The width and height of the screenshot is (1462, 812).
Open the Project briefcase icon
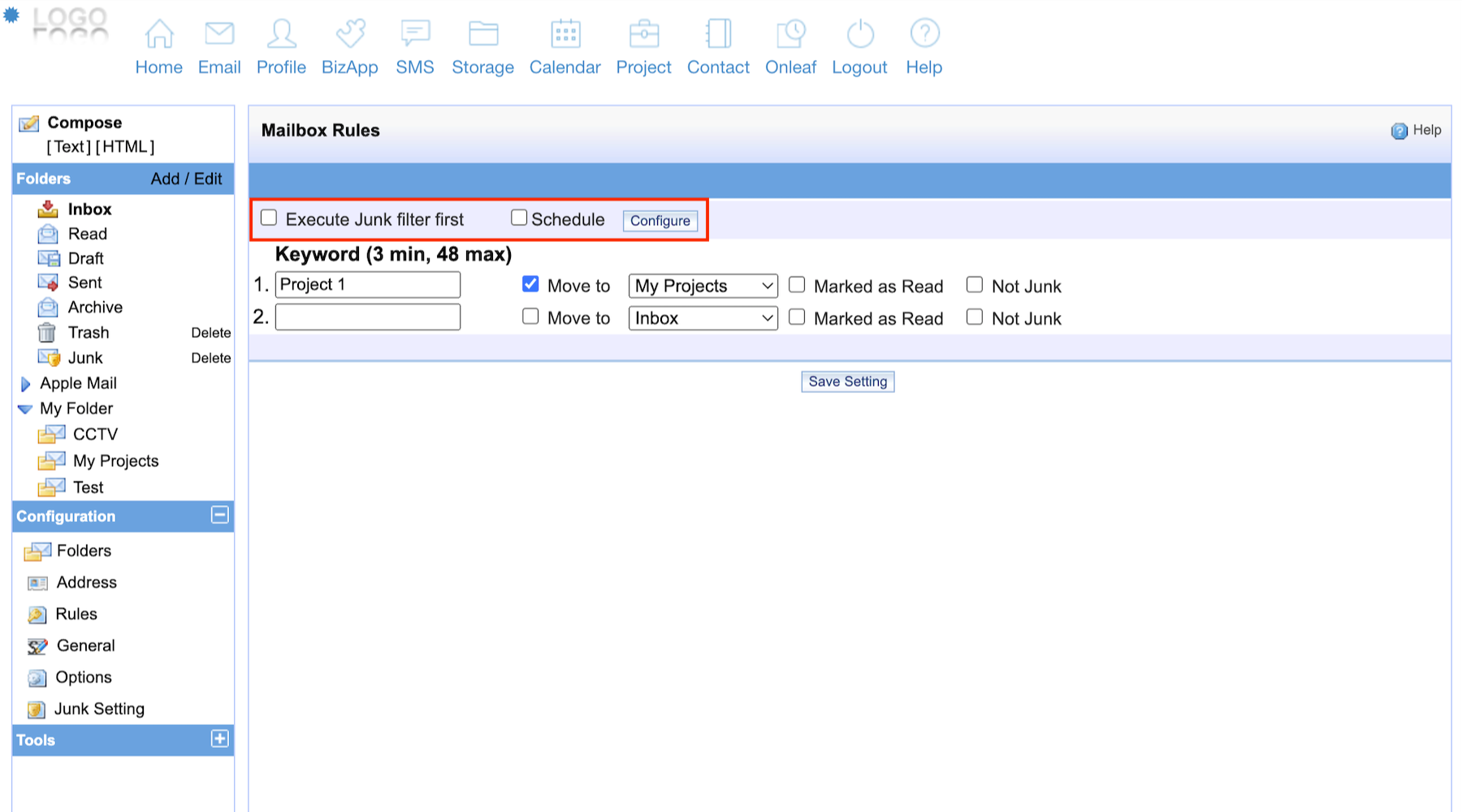644,34
